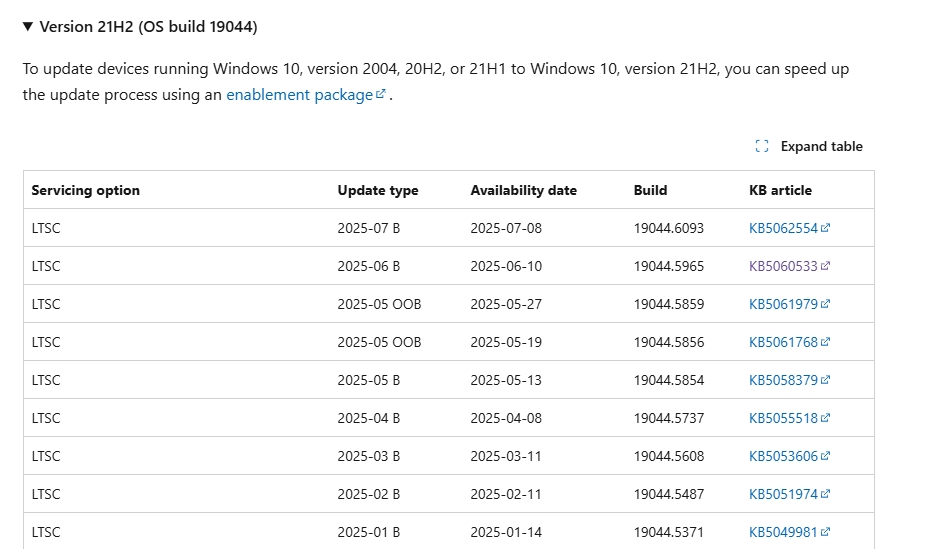Click the Build column header

pos(650,190)
